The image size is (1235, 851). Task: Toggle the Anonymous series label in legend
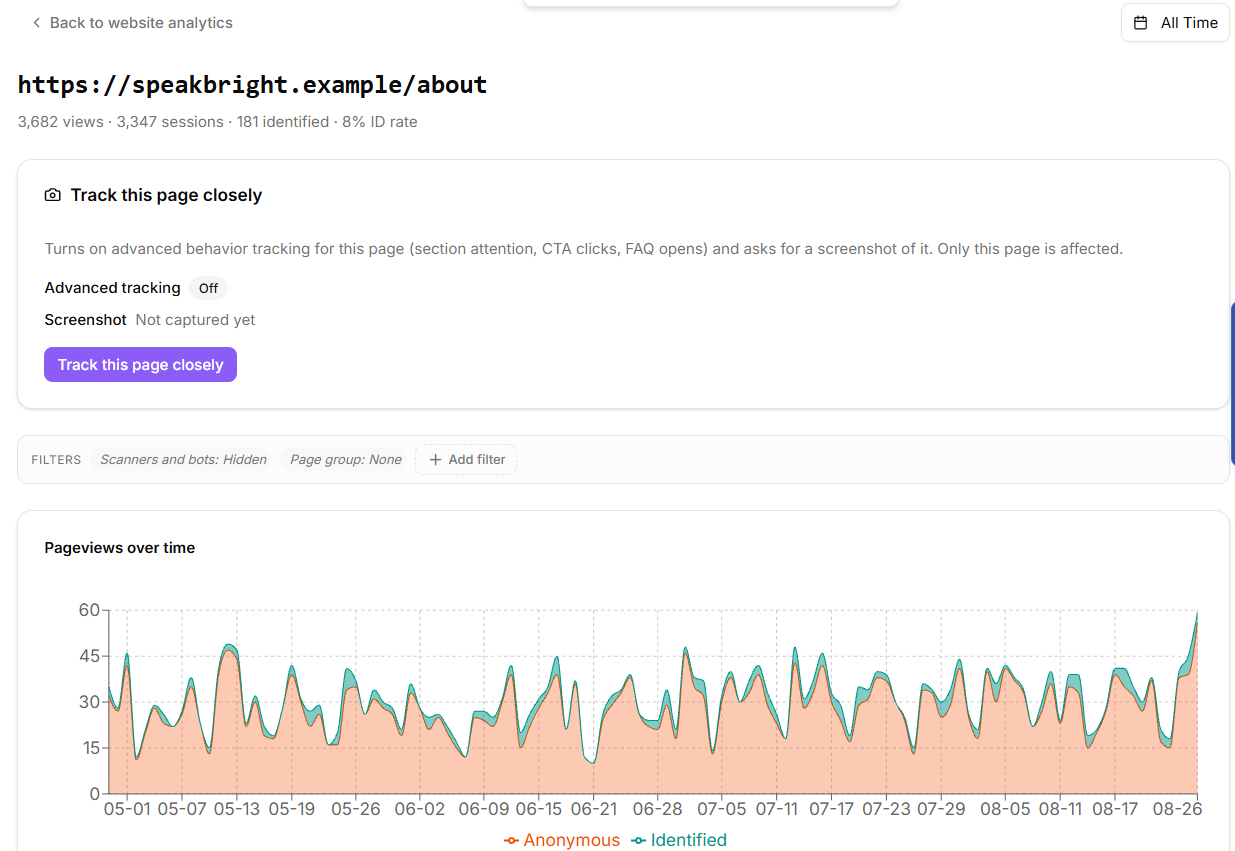pos(572,840)
